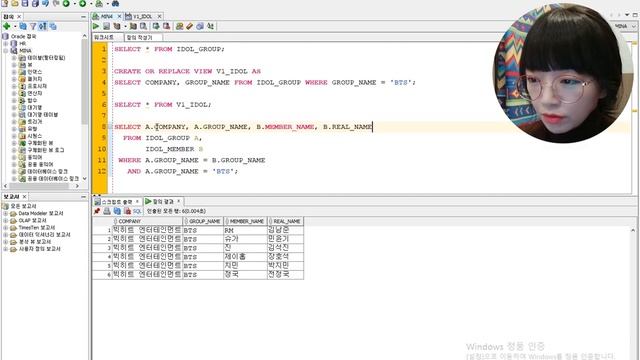Select the 질의 작성기 tab

[140, 37]
